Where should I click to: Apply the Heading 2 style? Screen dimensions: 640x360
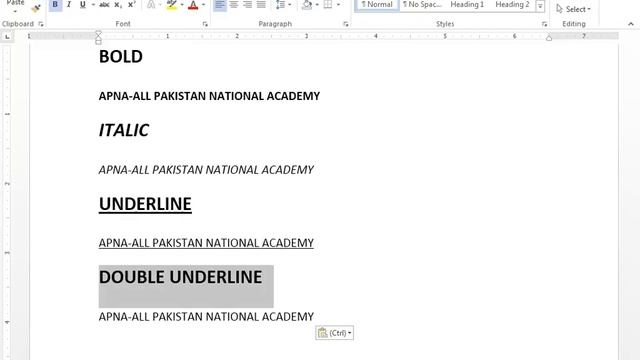512,5
